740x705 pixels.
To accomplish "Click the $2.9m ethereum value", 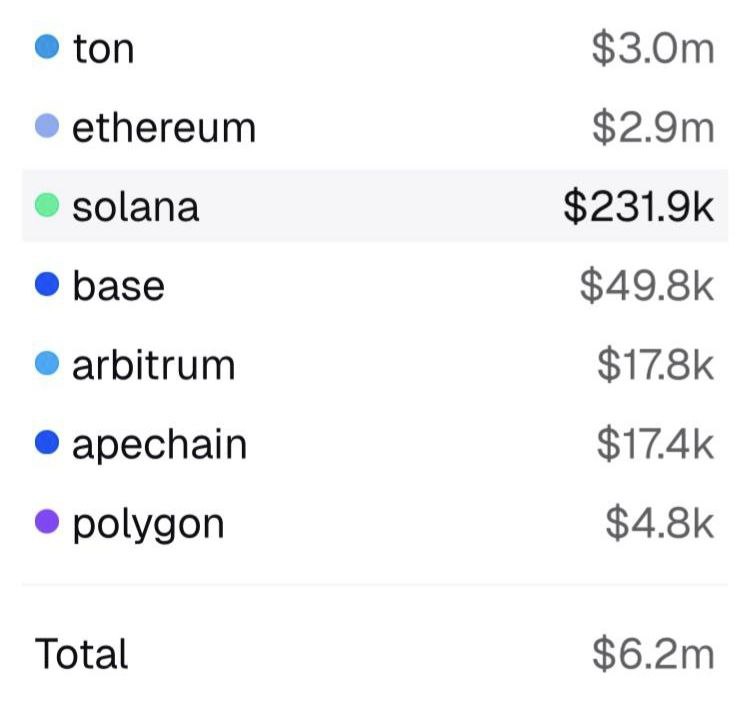I will pyautogui.click(x=653, y=127).
